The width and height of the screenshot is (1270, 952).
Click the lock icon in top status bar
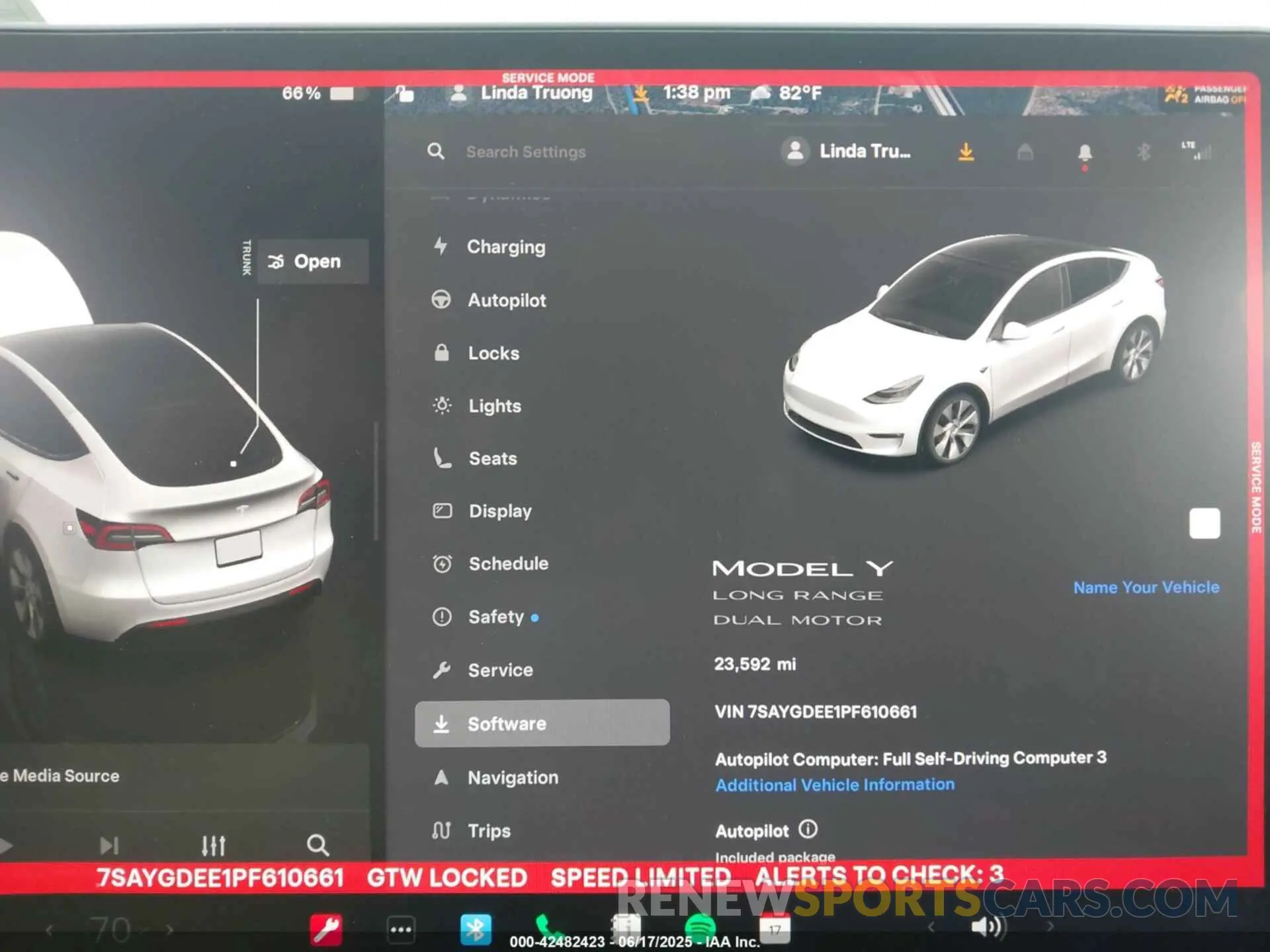point(404,94)
